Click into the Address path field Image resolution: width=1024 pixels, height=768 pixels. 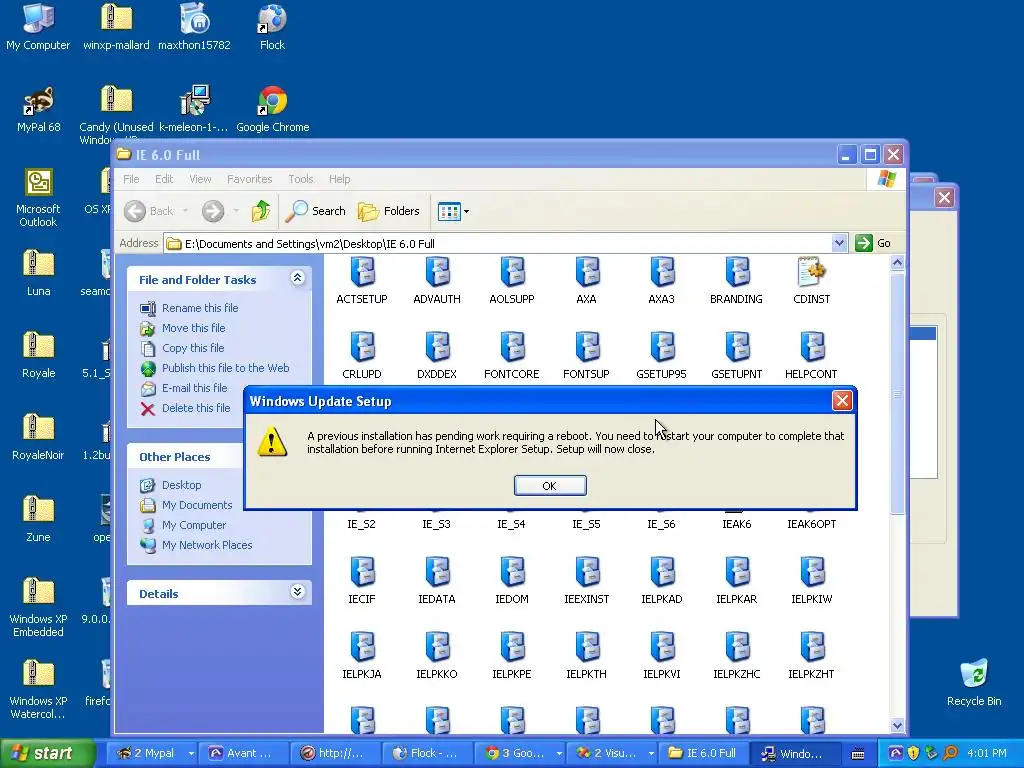(x=498, y=244)
